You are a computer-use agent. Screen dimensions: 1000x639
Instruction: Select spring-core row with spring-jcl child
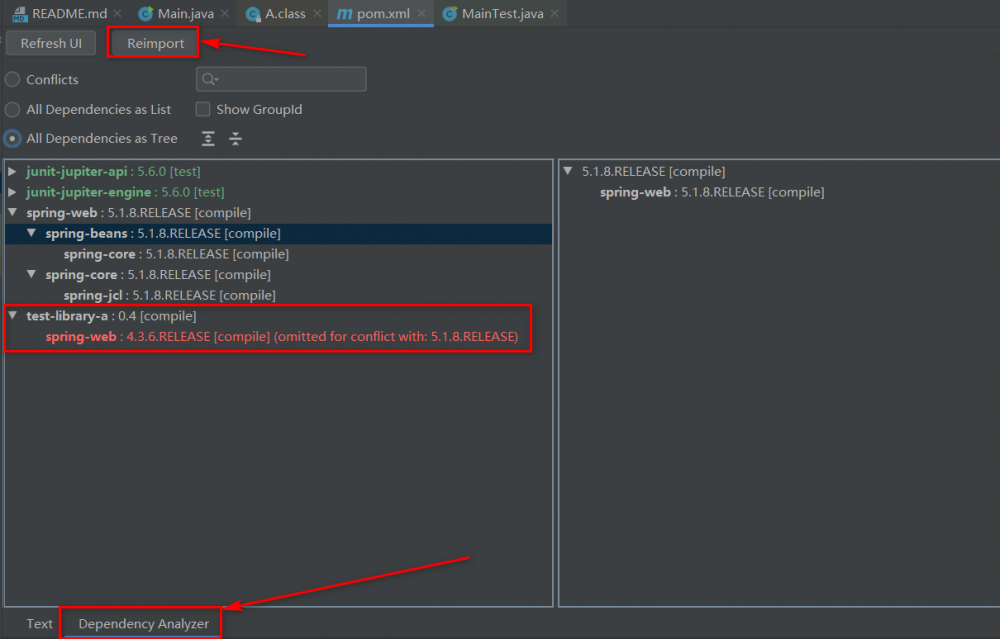[x=278, y=274]
